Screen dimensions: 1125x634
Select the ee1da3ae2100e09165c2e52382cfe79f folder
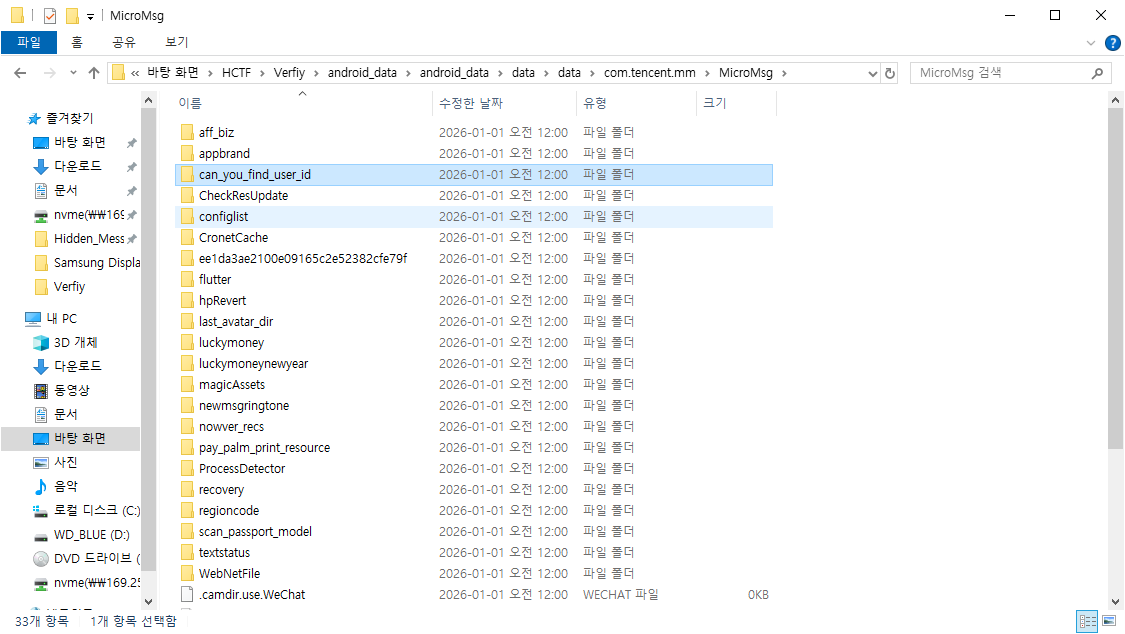tap(302, 259)
